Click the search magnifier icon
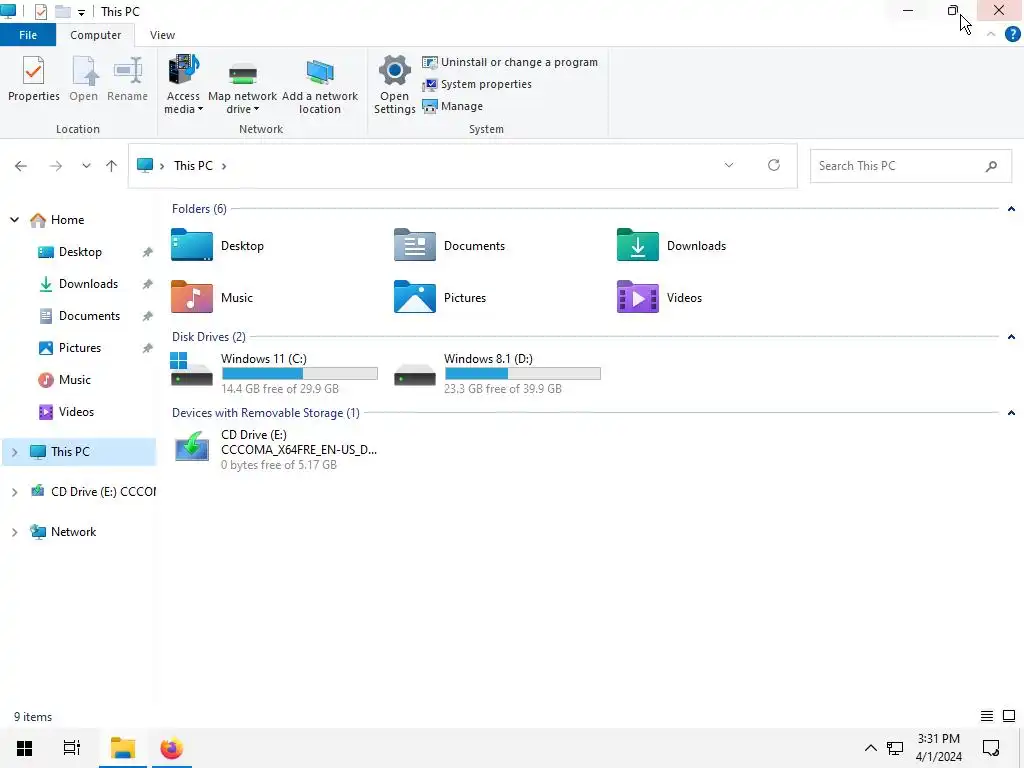This screenshot has height=768, width=1024. 991,166
